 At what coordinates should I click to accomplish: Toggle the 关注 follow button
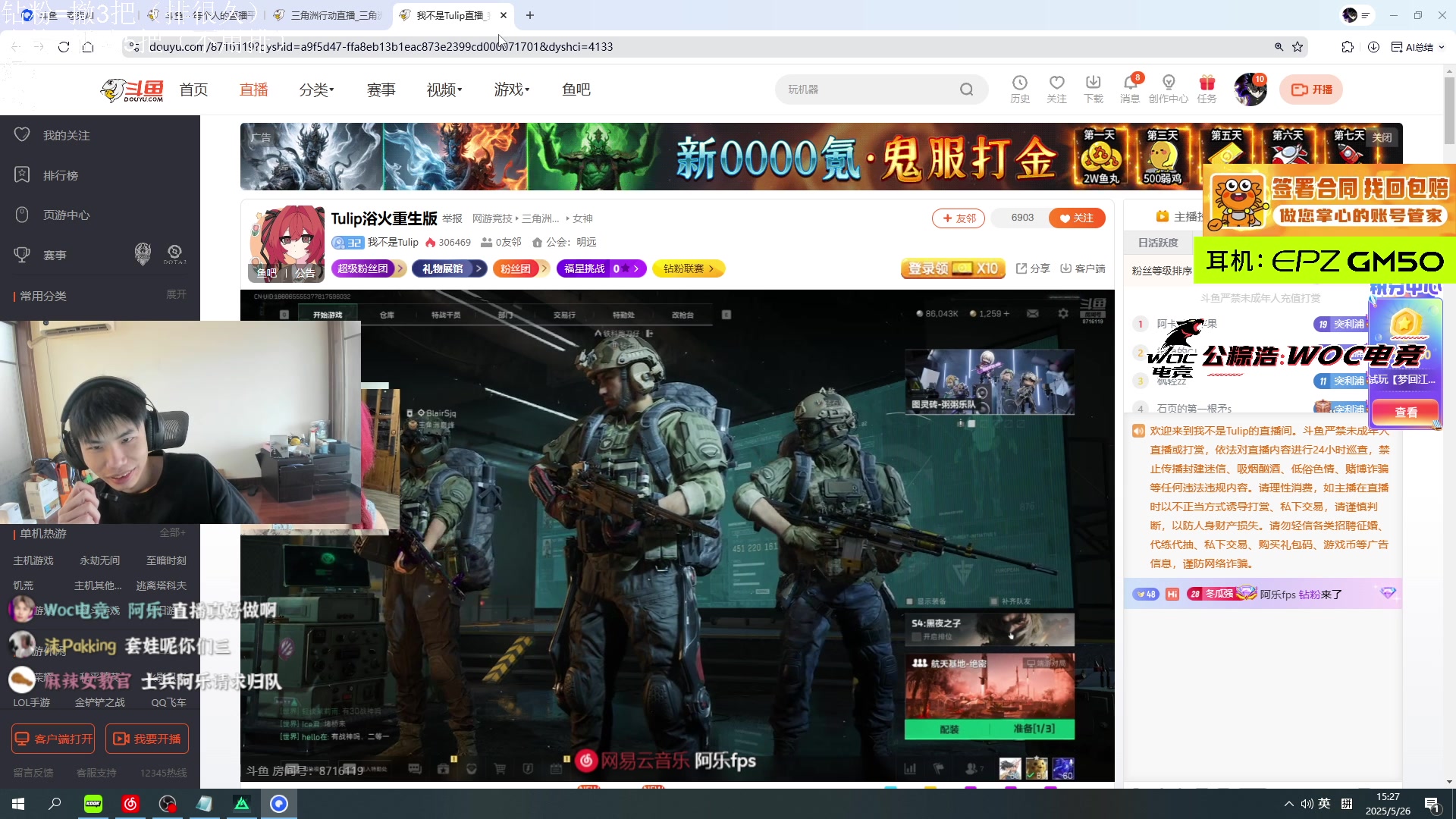(1077, 218)
